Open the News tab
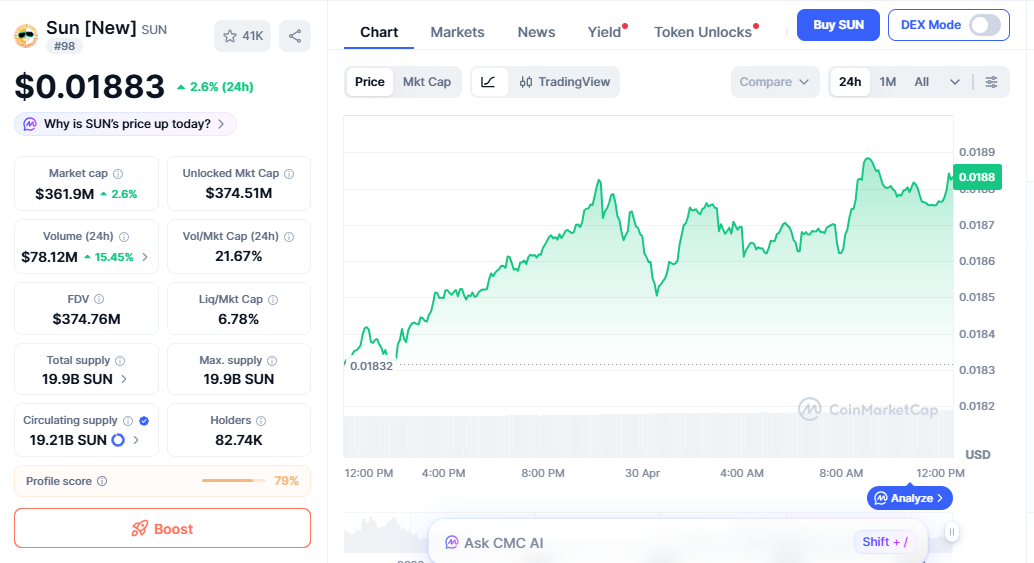1034x563 pixels. click(536, 32)
